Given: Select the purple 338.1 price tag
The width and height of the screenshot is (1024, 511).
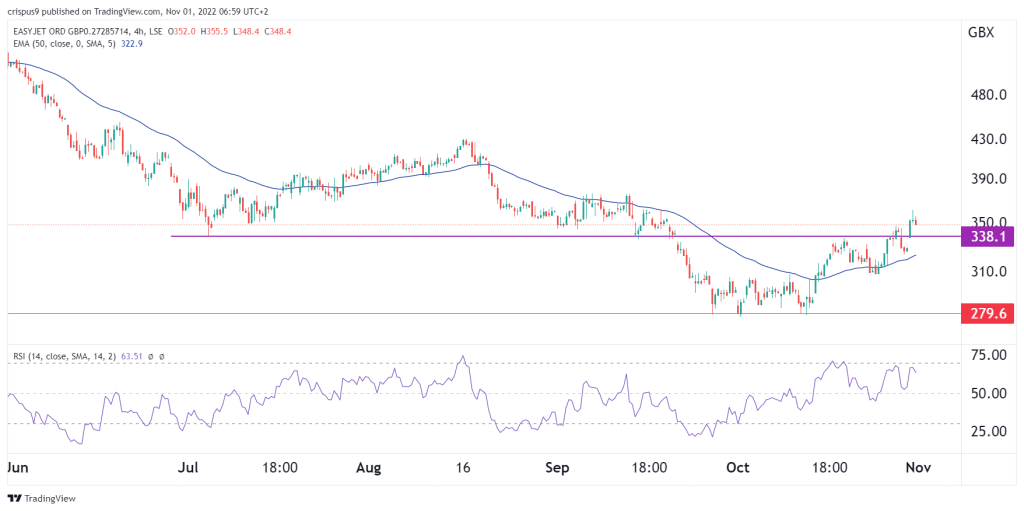Looking at the screenshot, I should (988, 237).
